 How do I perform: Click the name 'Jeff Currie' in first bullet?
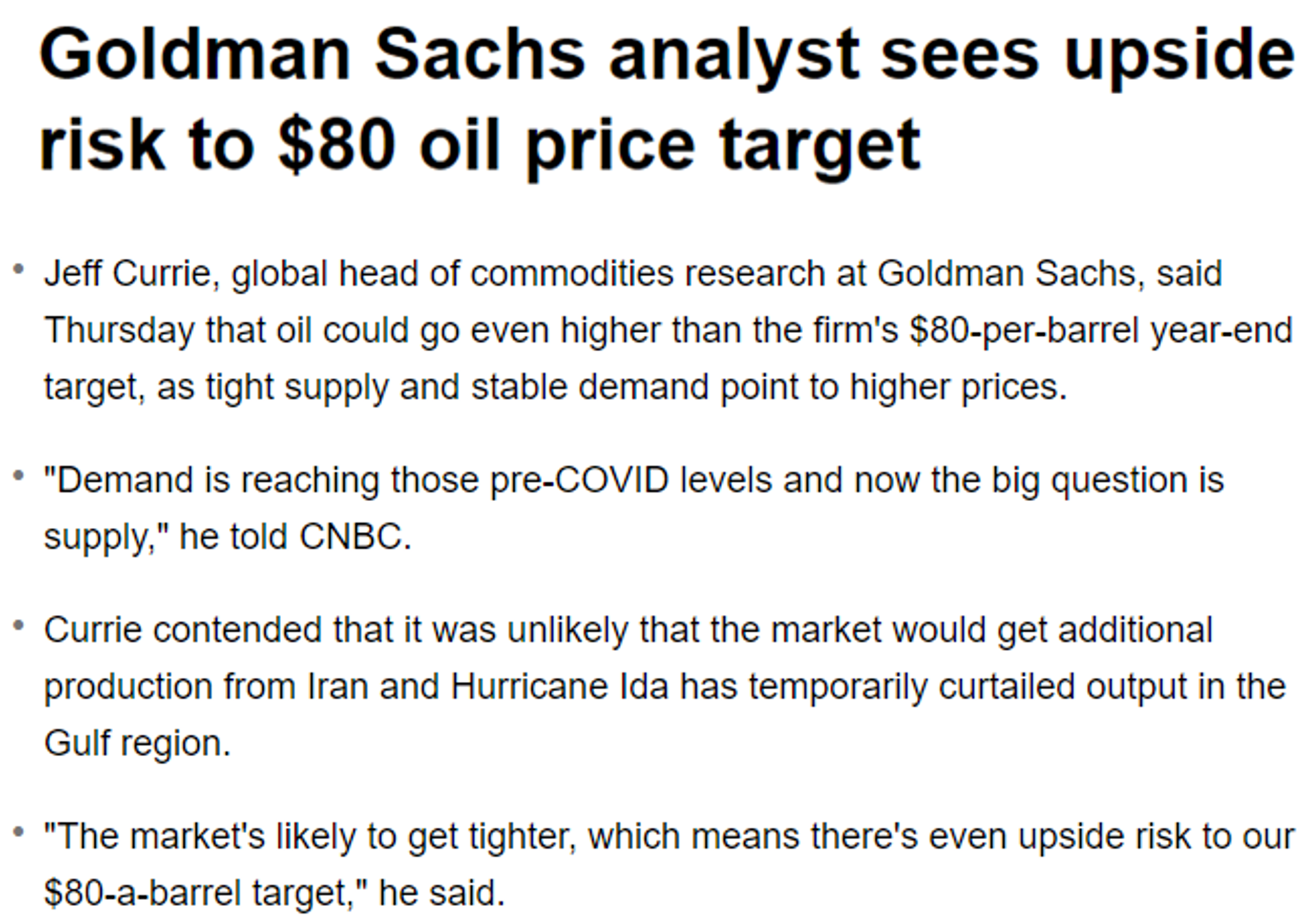click(x=128, y=273)
